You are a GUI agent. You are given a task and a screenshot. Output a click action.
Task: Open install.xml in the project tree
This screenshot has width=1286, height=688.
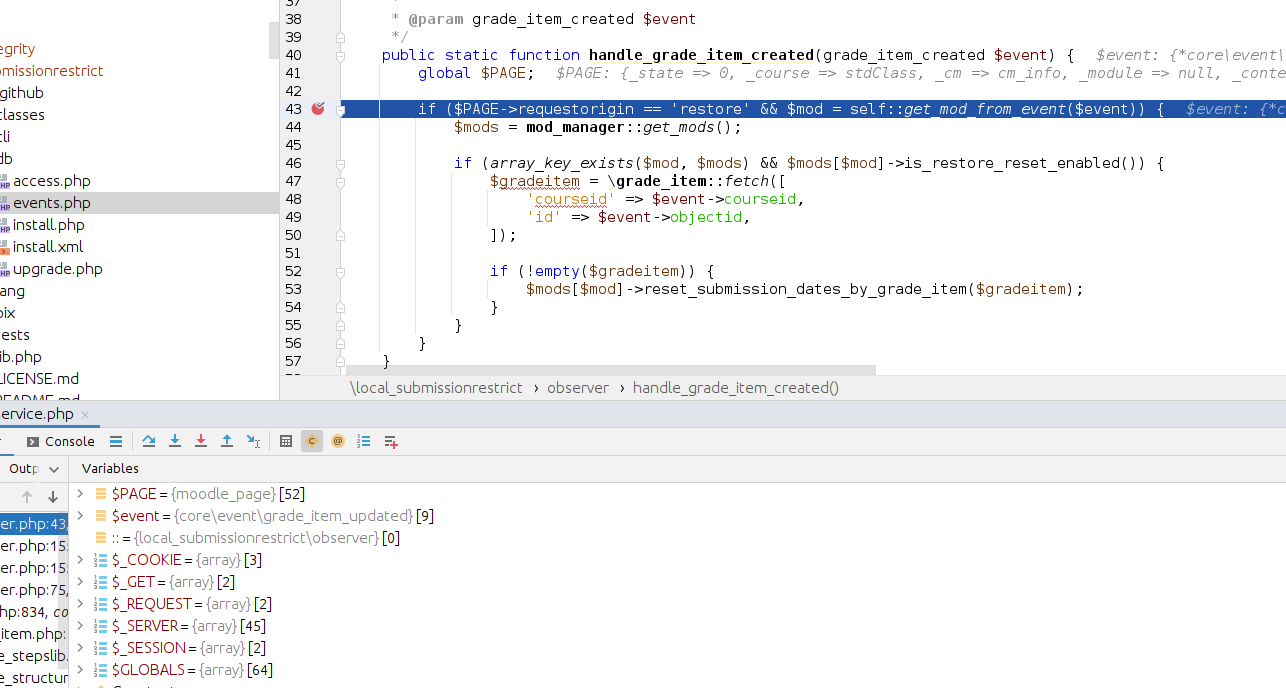click(48, 247)
